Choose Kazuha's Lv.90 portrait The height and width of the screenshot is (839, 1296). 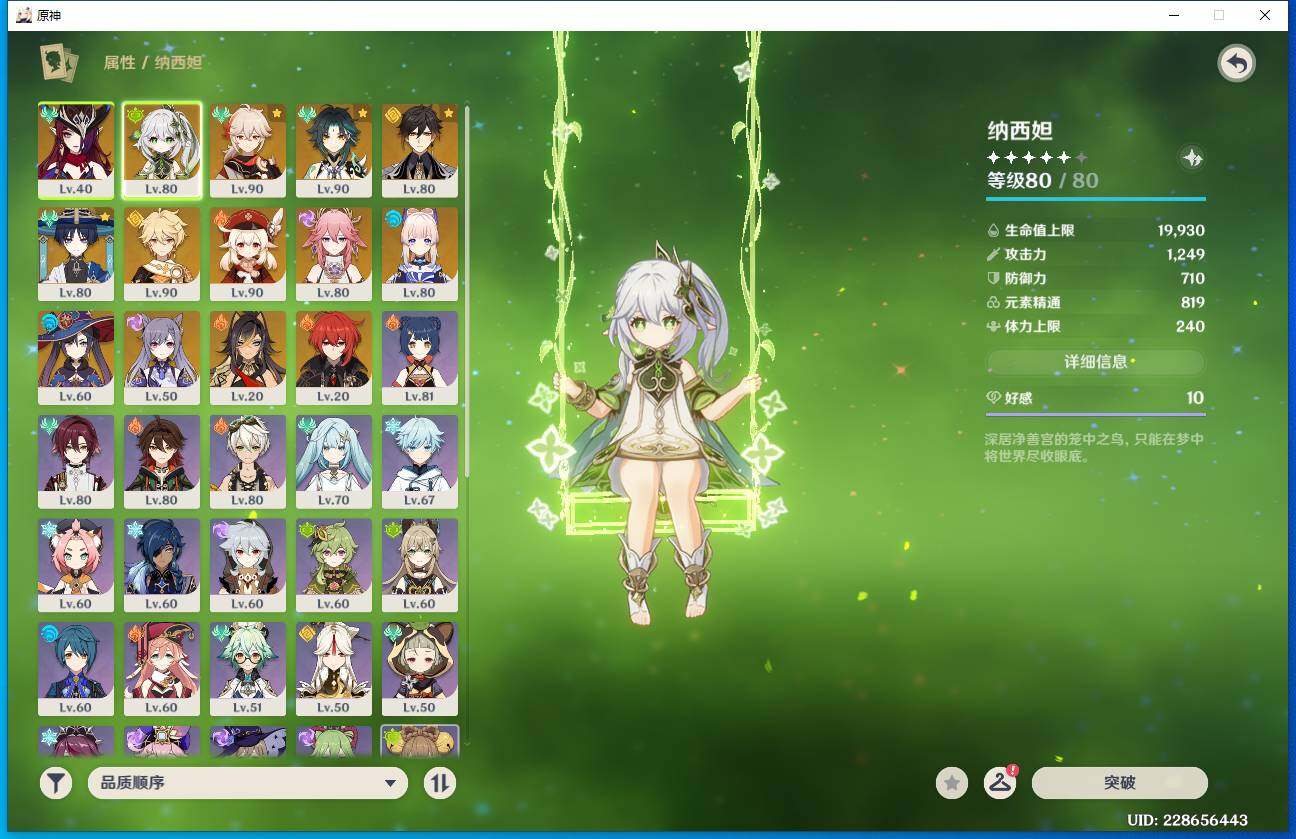(248, 150)
